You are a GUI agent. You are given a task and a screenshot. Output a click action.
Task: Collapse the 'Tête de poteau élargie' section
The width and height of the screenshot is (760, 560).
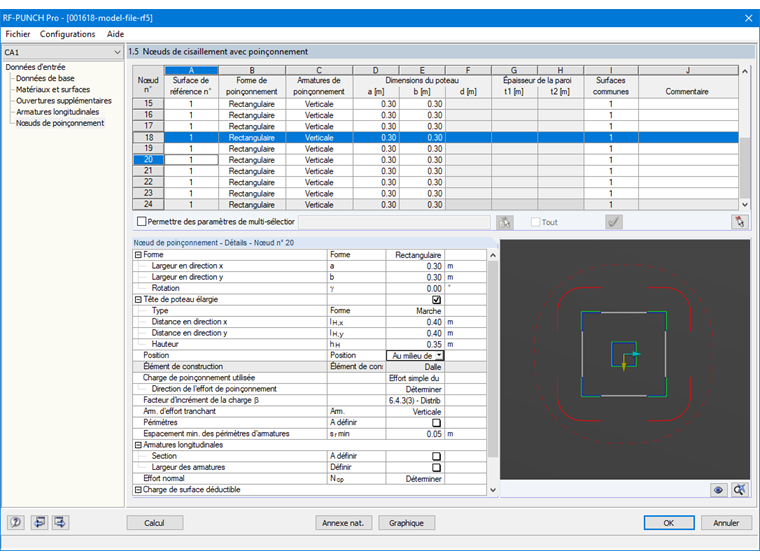[x=138, y=300]
